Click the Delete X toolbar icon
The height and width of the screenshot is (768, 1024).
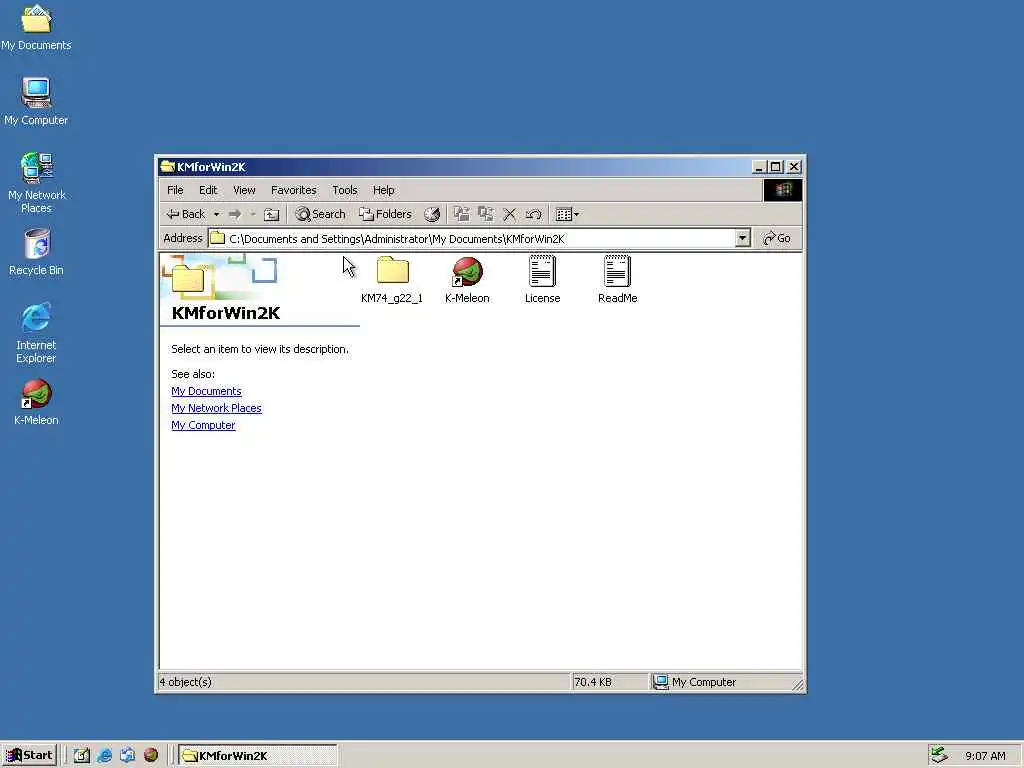pos(510,214)
